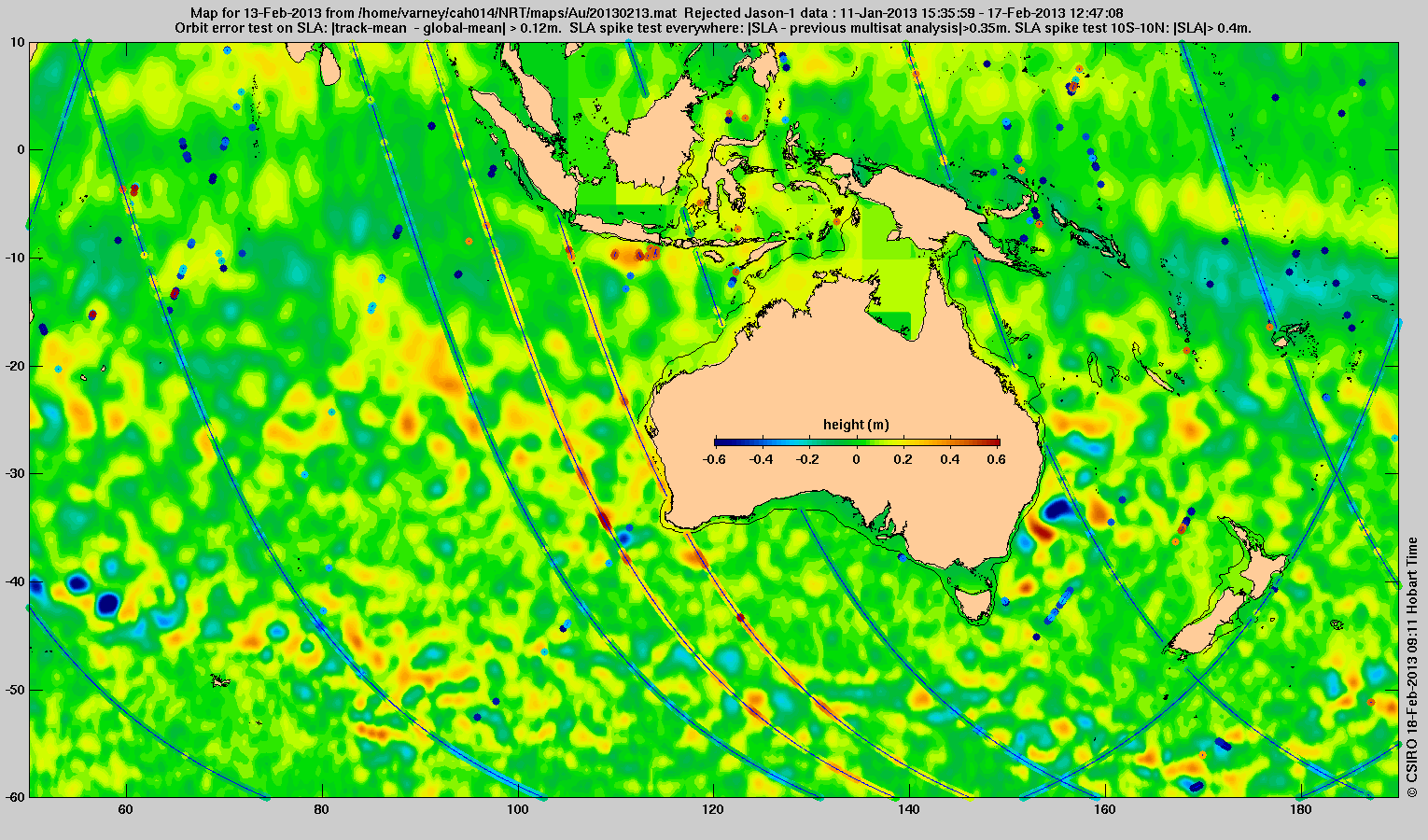Image resolution: width=1428 pixels, height=840 pixels.
Task: Click latitude axis label 10
Action: (19, 42)
